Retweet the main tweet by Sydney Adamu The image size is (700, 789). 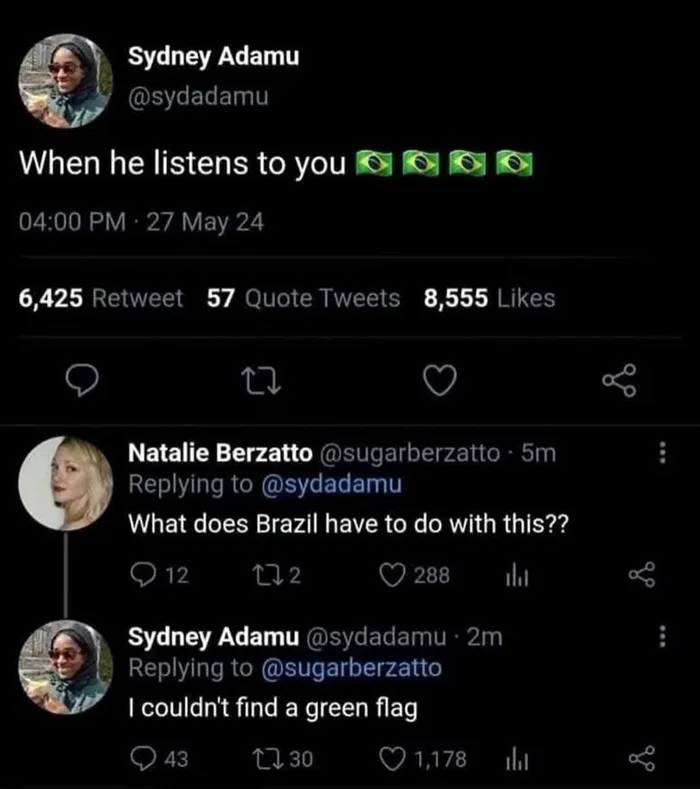(261, 381)
